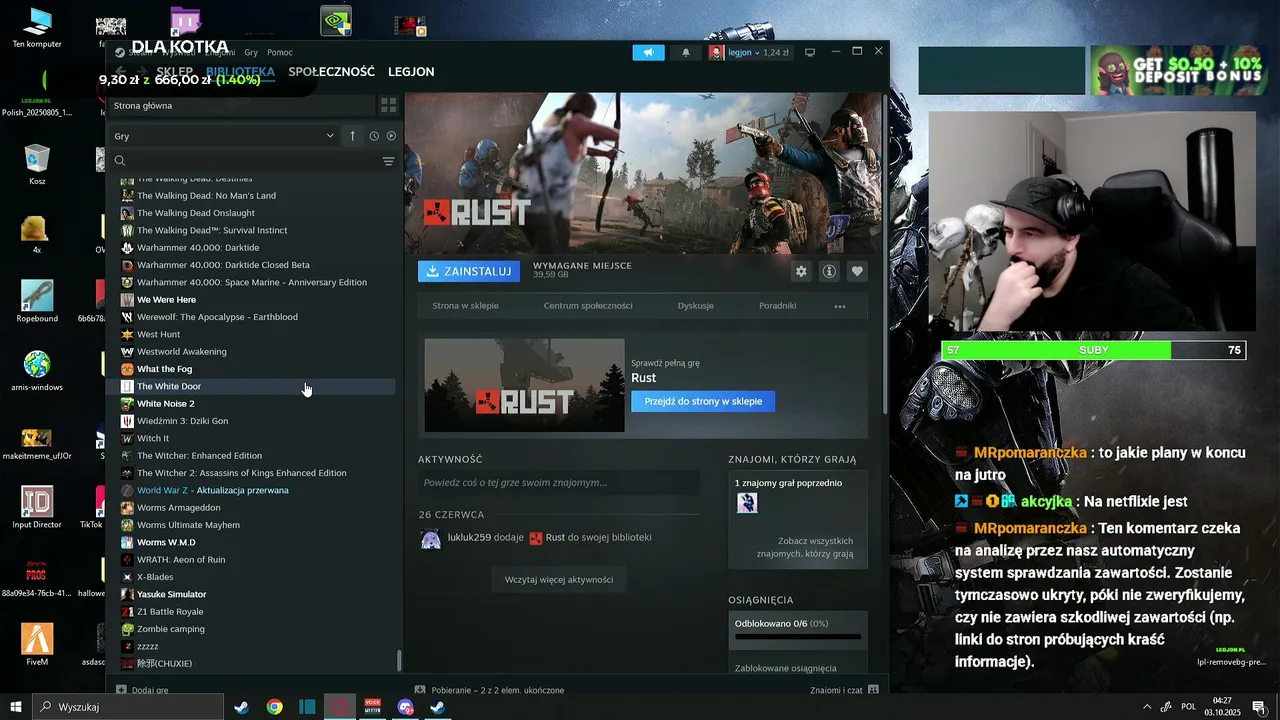Click the Dodaj grę add game button
Image resolution: width=1280 pixels, height=720 pixels.
tap(142, 690)
